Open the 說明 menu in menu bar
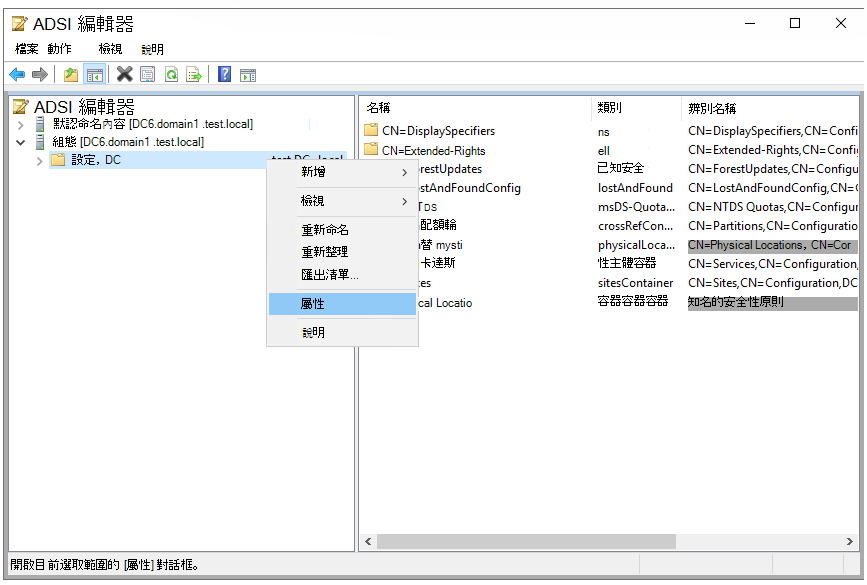 [153, 50]
